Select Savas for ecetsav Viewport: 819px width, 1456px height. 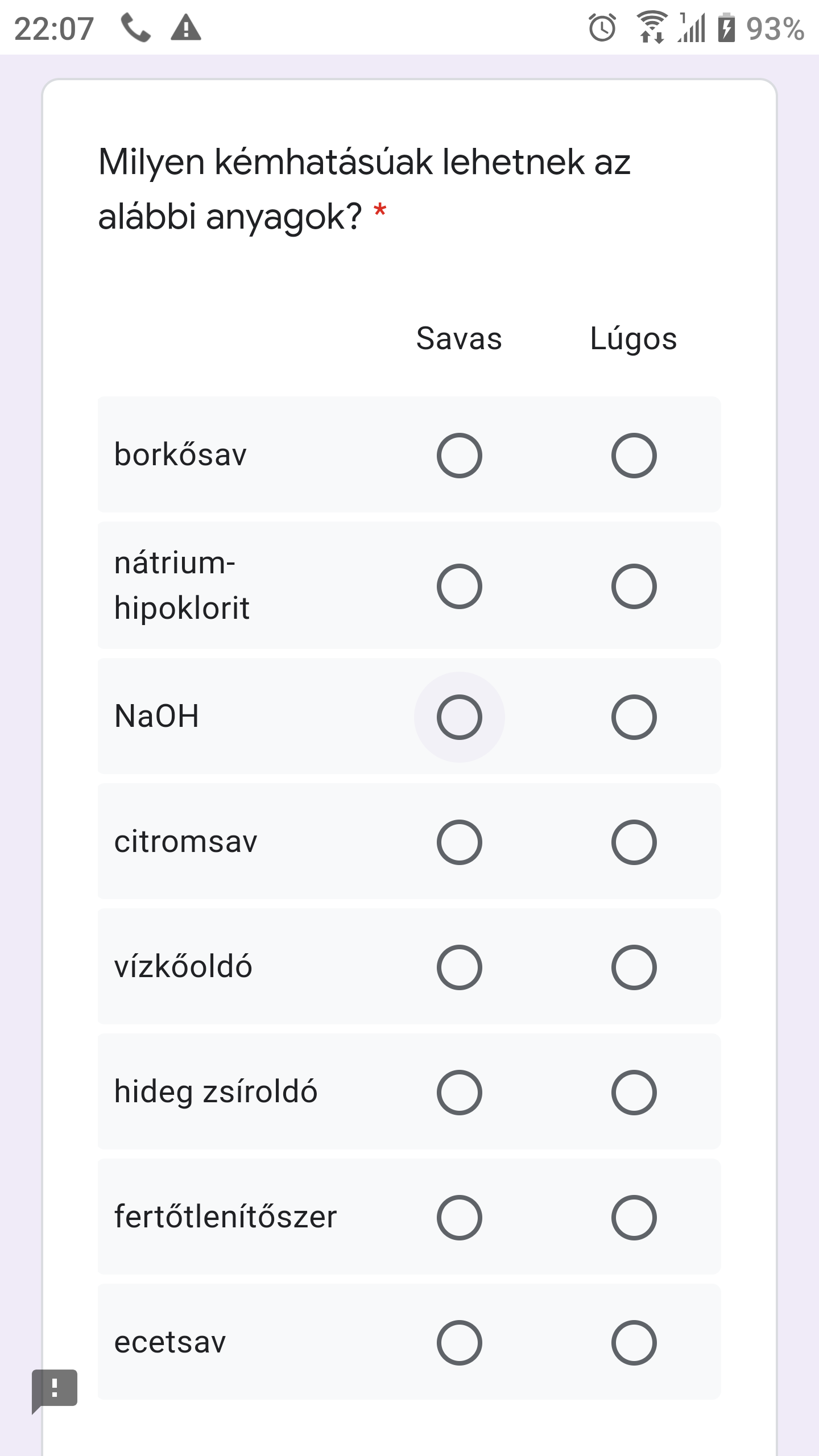pos(460,1343)
